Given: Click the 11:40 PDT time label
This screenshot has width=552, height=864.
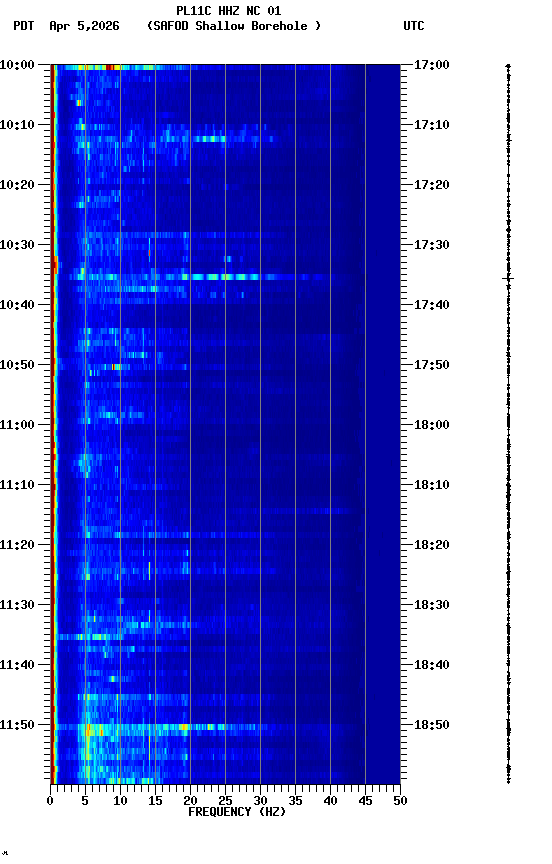Looking at the screenshot, I should [17, 665].
